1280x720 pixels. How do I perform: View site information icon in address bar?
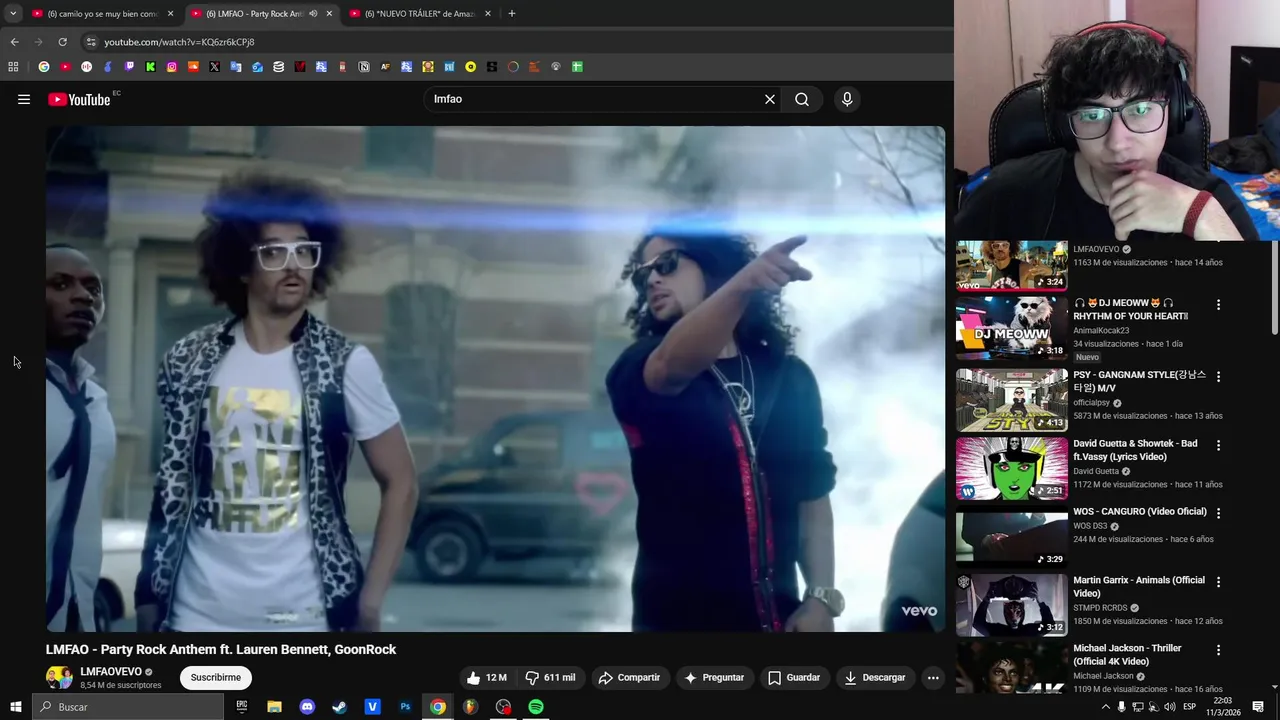click(91, 42)
